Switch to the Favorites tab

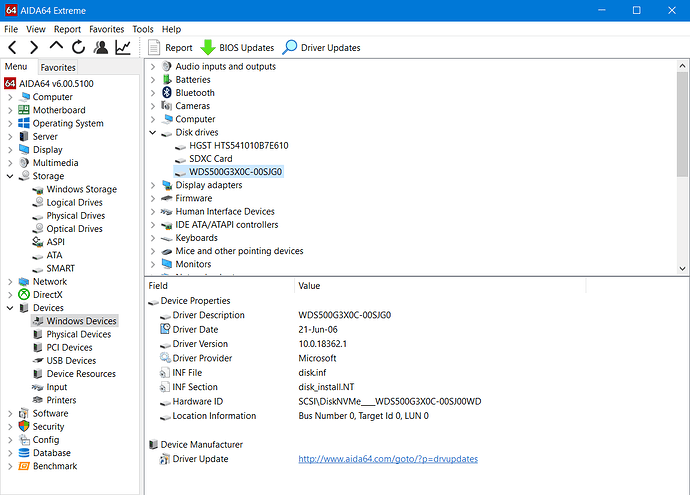[58, 67]
